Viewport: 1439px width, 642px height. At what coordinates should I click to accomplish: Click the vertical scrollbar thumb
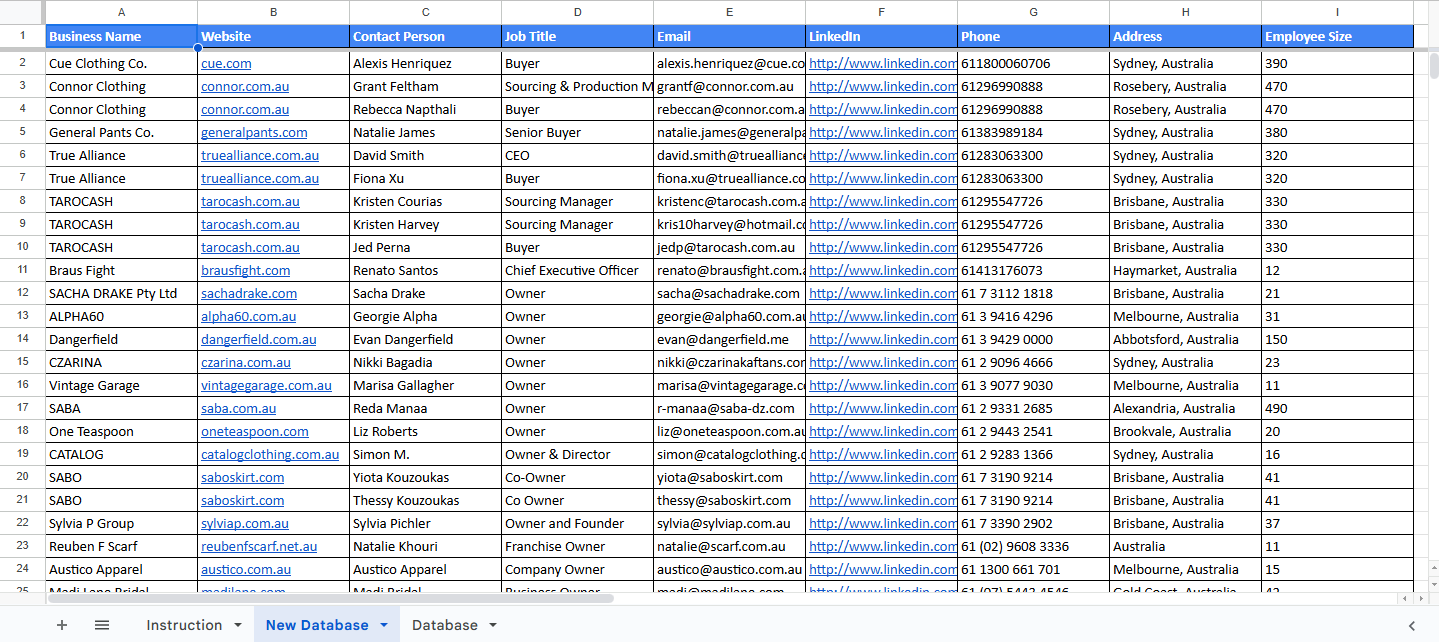[1433, 65]
